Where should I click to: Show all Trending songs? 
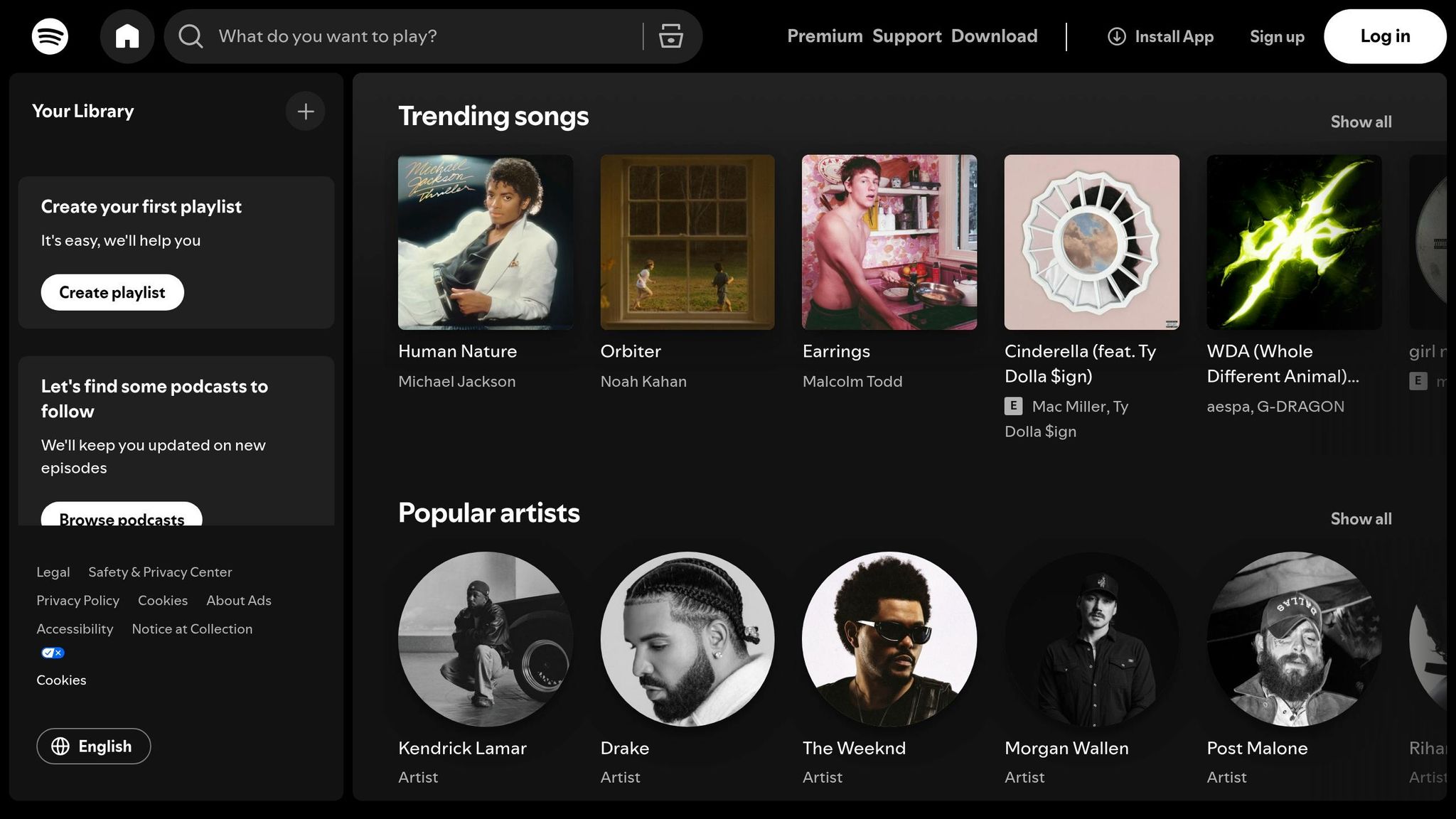[1361, 122]
